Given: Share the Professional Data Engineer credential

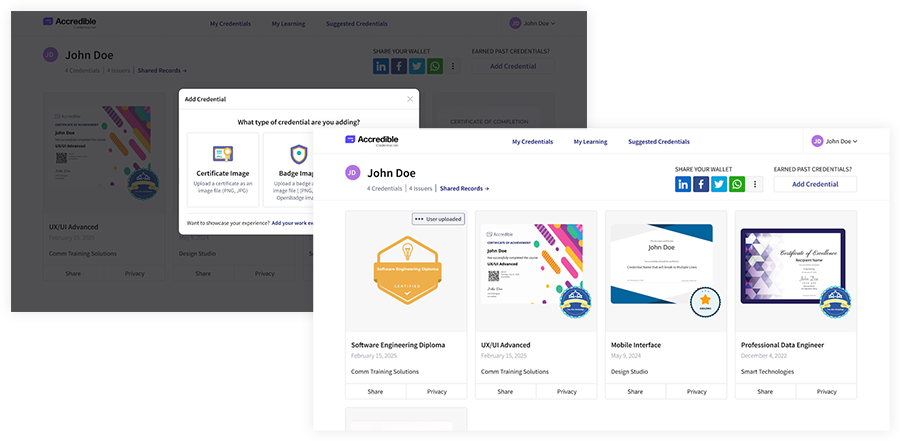Looking at the screenshot, I should click(x=765, y=392).
